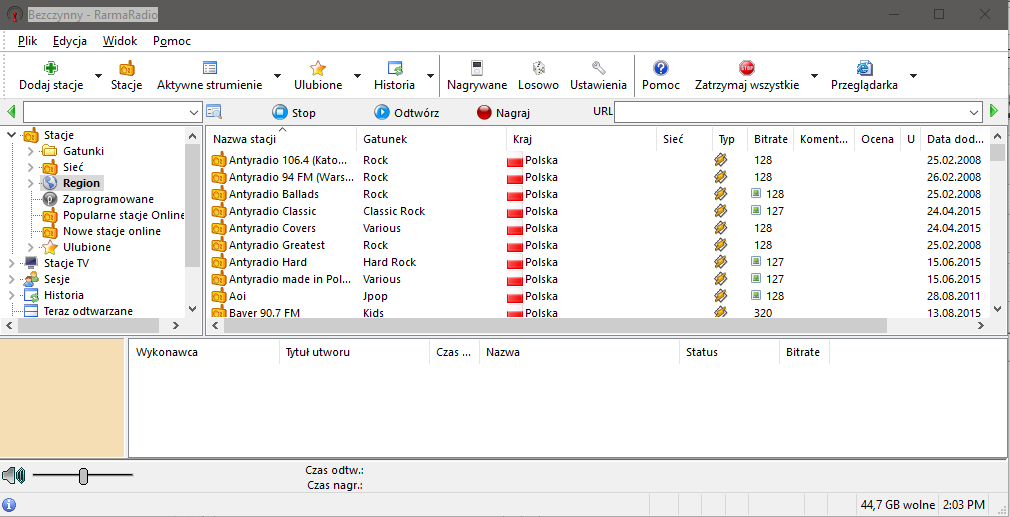Pick a random station with Losowo
Image resolution: width=1010 pixels, height=517 pixels.
pyautogui.click(x=538, y=76)
